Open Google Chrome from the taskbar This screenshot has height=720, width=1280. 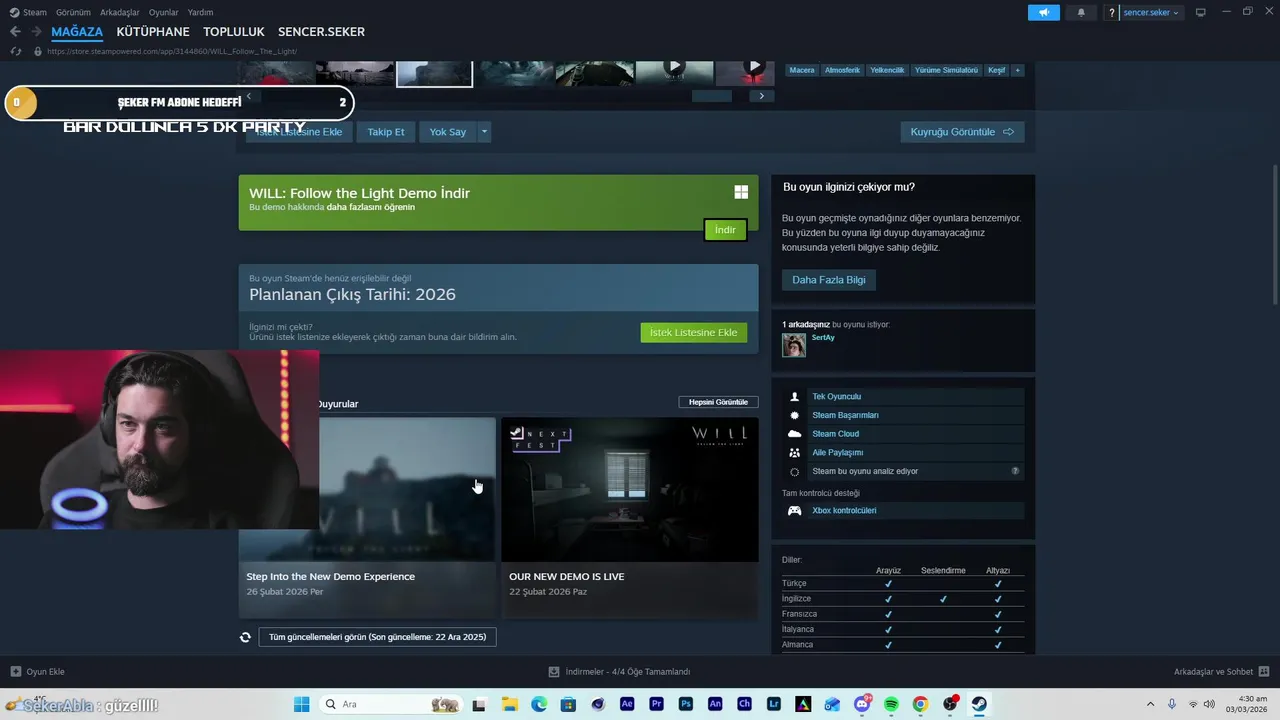920,704
